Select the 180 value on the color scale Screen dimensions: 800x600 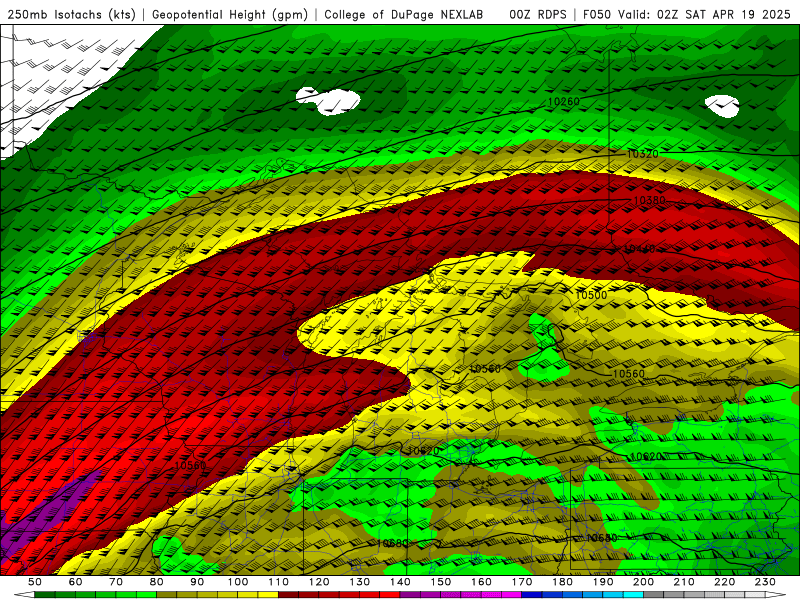pos(562,582)
